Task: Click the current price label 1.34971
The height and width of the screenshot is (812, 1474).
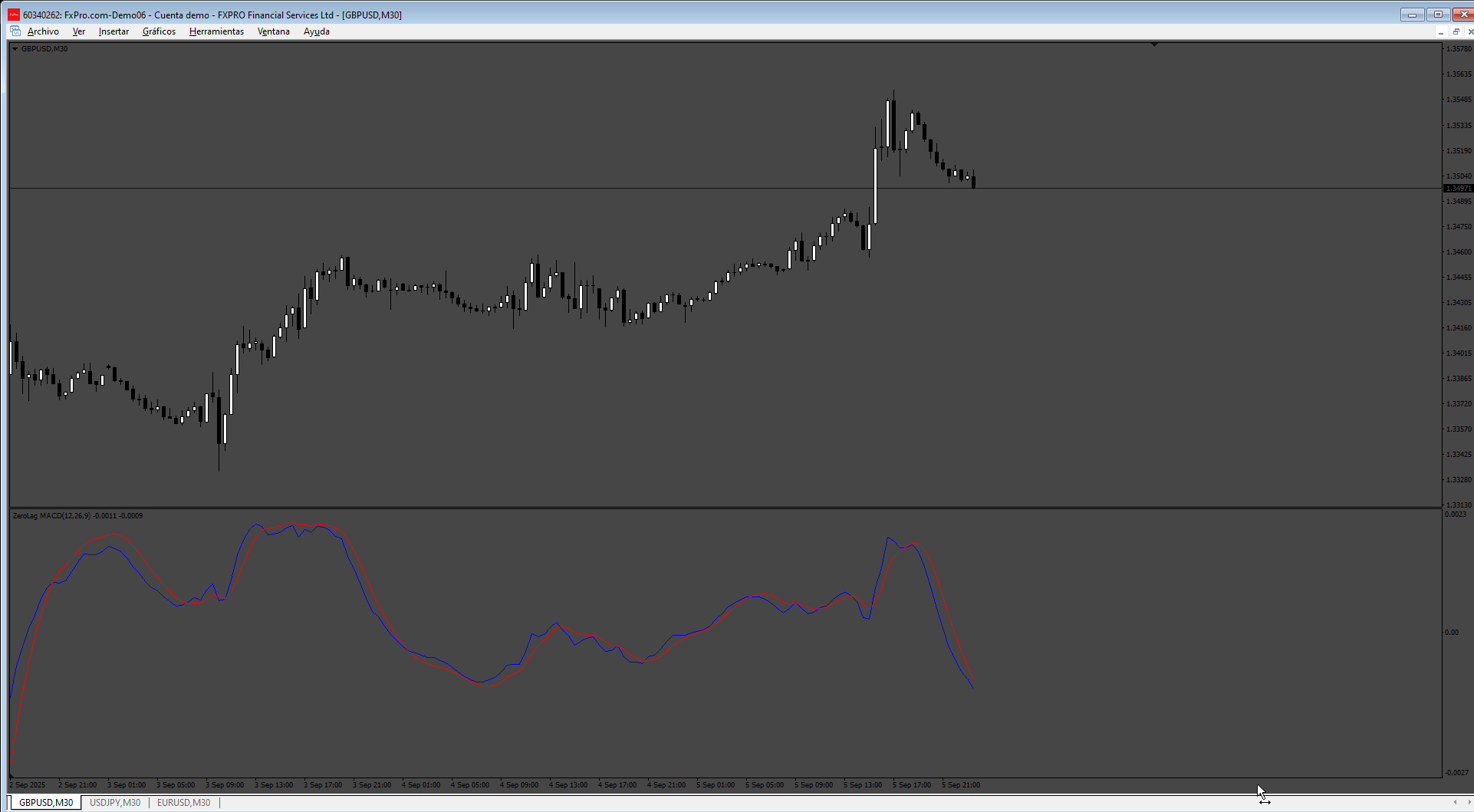Action: [1458, 189]
